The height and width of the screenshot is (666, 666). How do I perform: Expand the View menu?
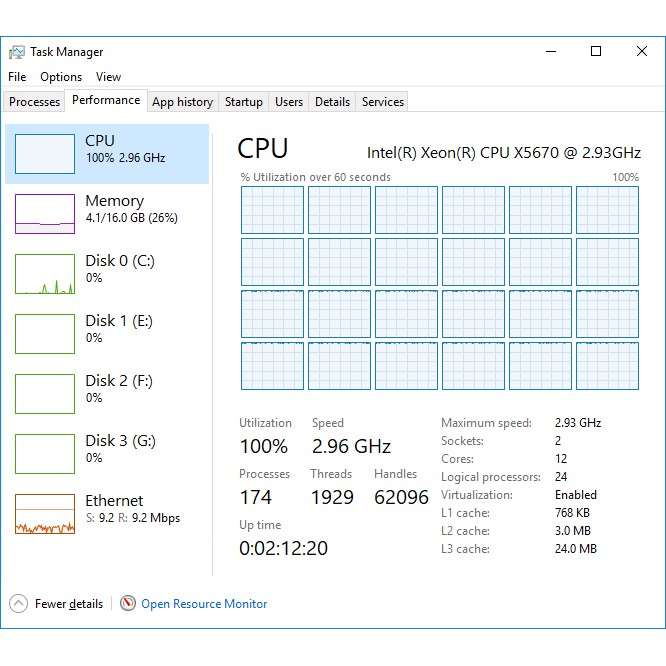(x=108, y=77)
